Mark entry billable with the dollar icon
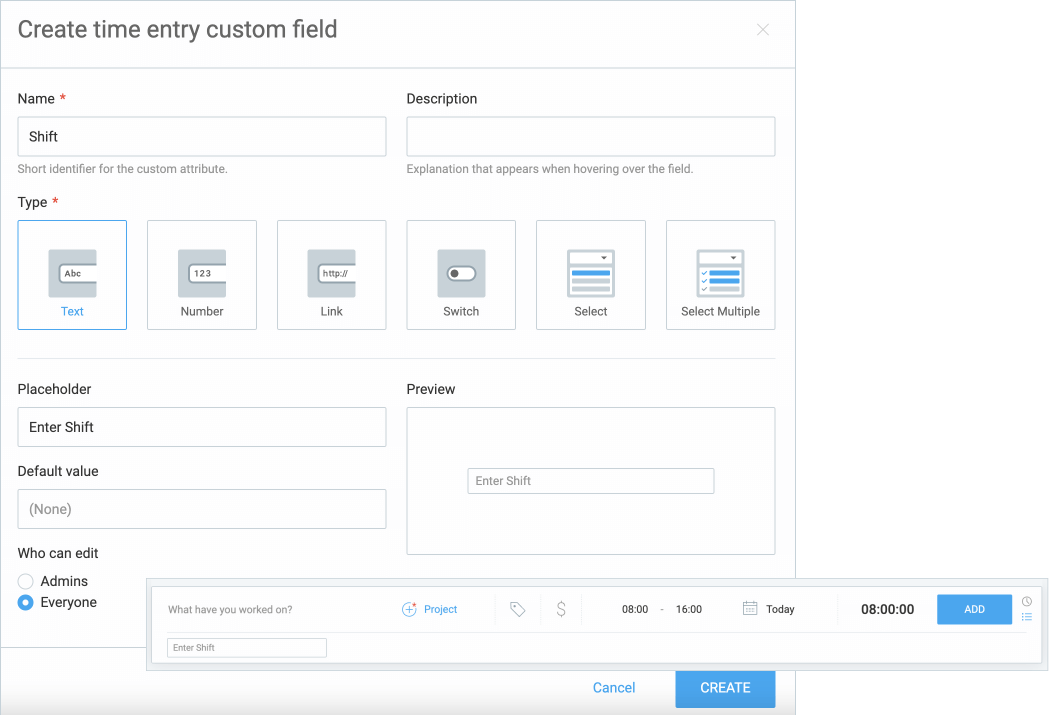Viewport: 1049px width, 715px height. coord(561,608)
